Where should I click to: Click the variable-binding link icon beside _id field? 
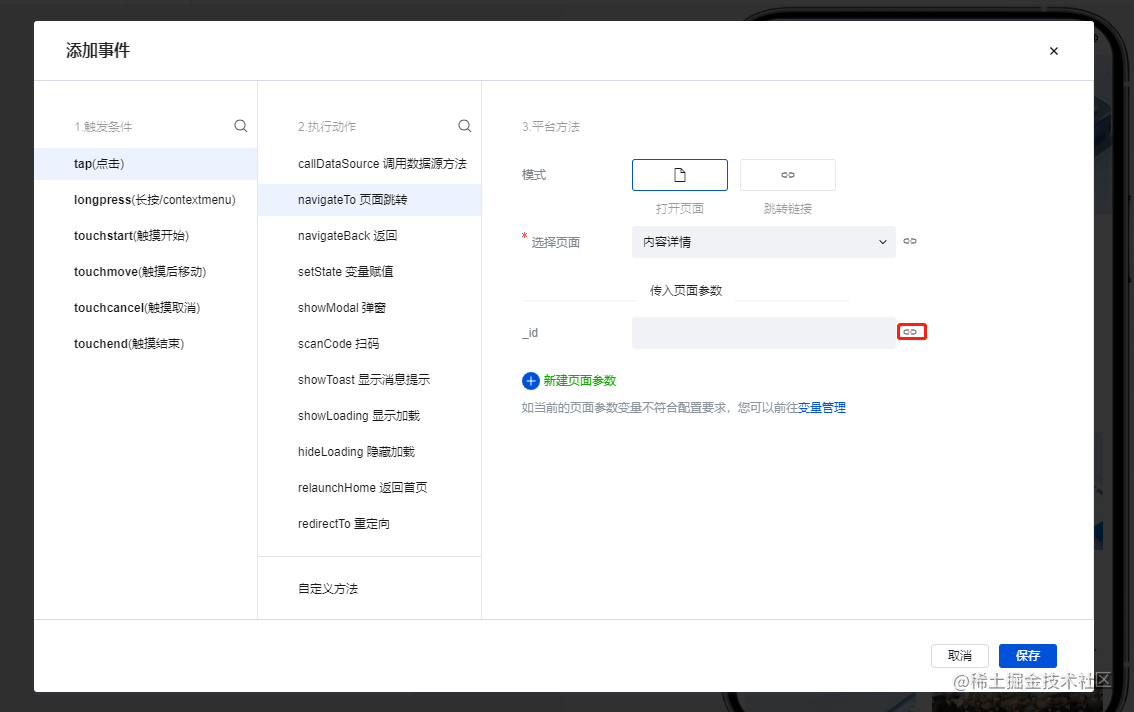[911, 331]
